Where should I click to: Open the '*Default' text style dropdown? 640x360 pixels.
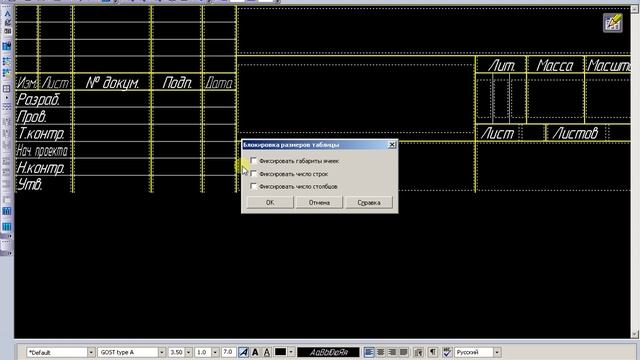click(x=91, y=352)
